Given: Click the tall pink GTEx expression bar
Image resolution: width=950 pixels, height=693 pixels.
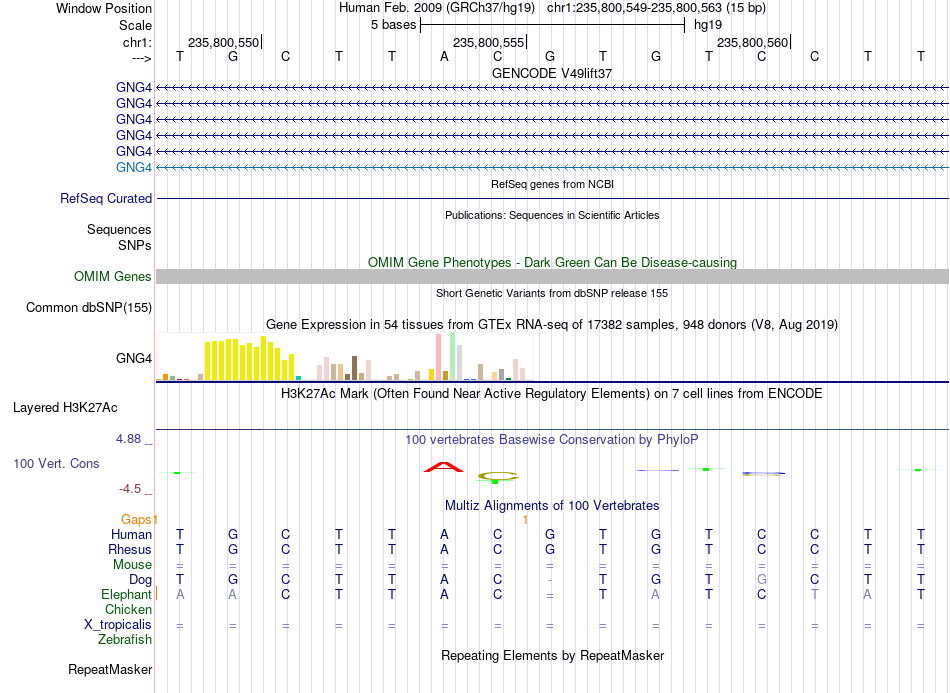Looking at the screenshot, I should 439,357.
